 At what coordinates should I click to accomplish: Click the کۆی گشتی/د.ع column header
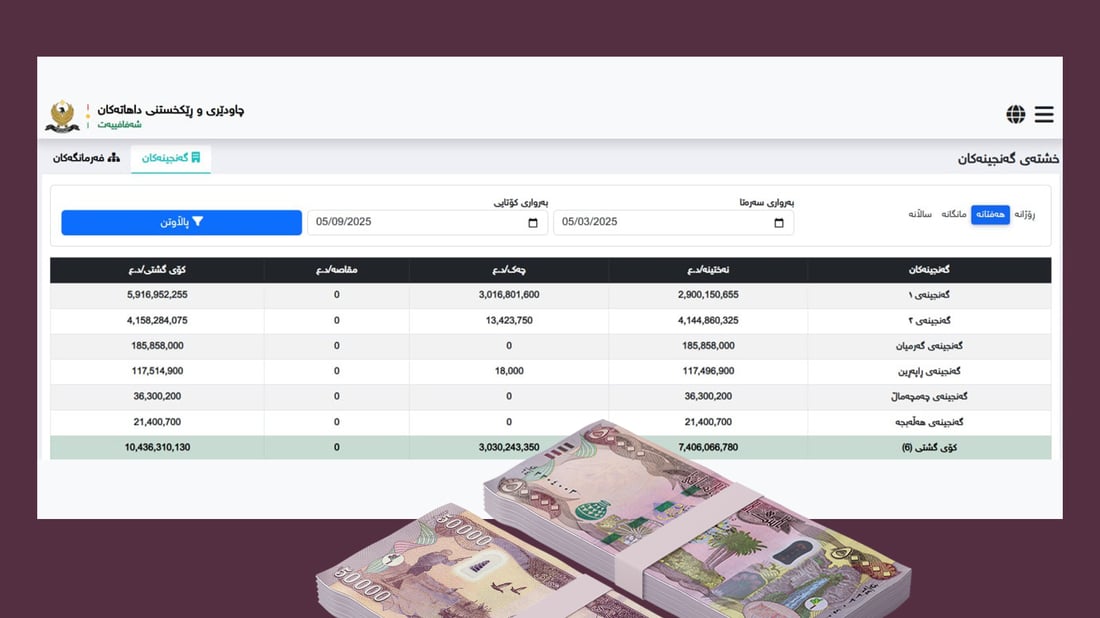click(157, 270)
